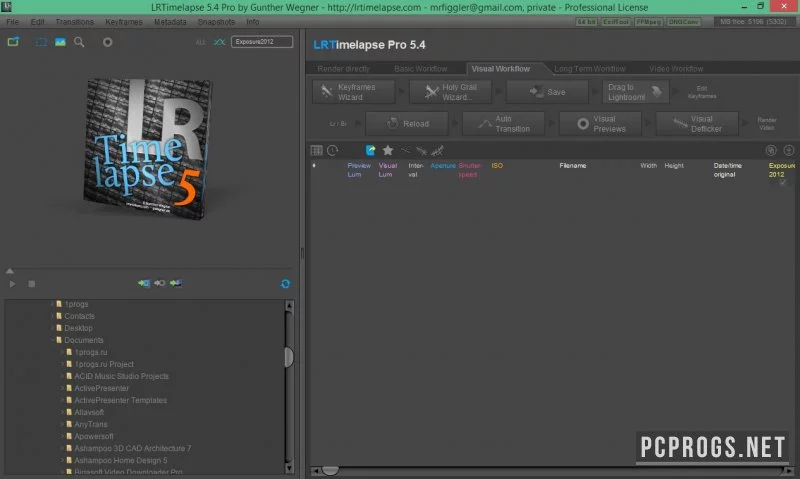Click the Holy Grail Wizard button
The height and width of the screenshot is (479, 800).
tap(451, 92)
